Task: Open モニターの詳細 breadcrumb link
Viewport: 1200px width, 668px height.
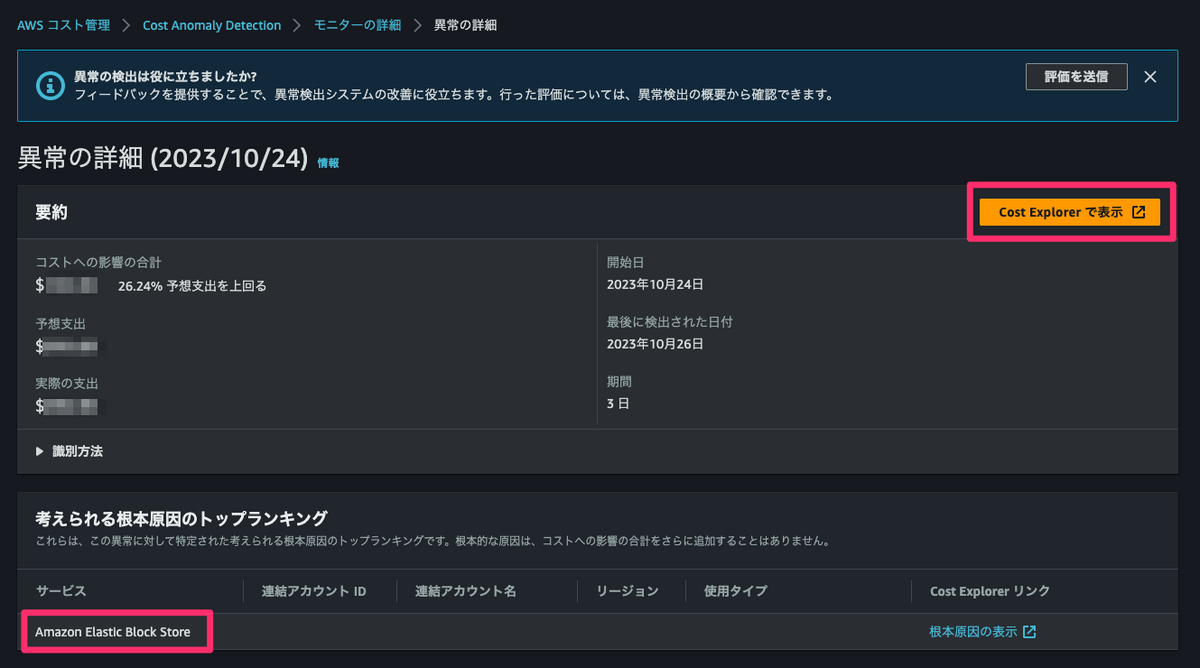Action: pyautogui.click(x=357, y=25)
